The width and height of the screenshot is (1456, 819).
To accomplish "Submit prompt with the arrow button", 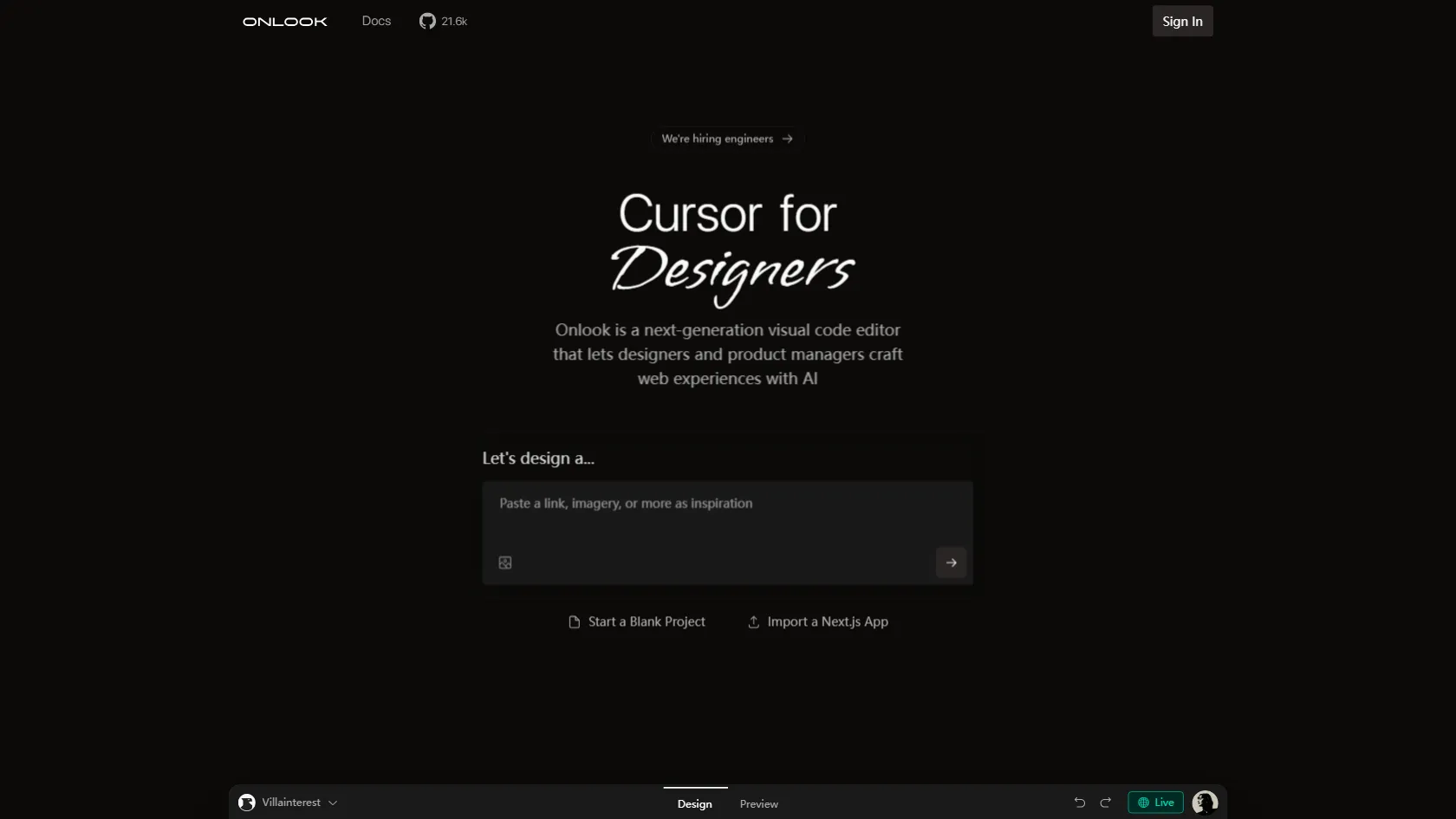I will point(951,562).
